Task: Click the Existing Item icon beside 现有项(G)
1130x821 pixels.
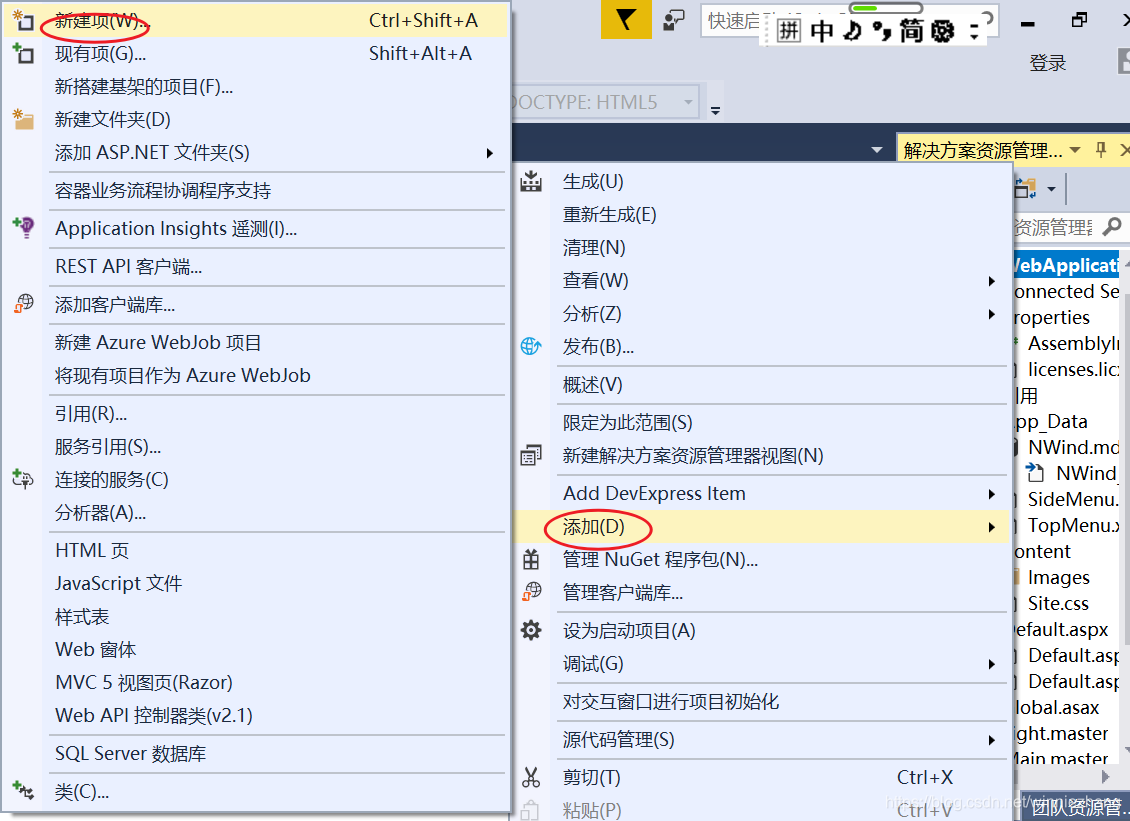Action: pos(23,53)
